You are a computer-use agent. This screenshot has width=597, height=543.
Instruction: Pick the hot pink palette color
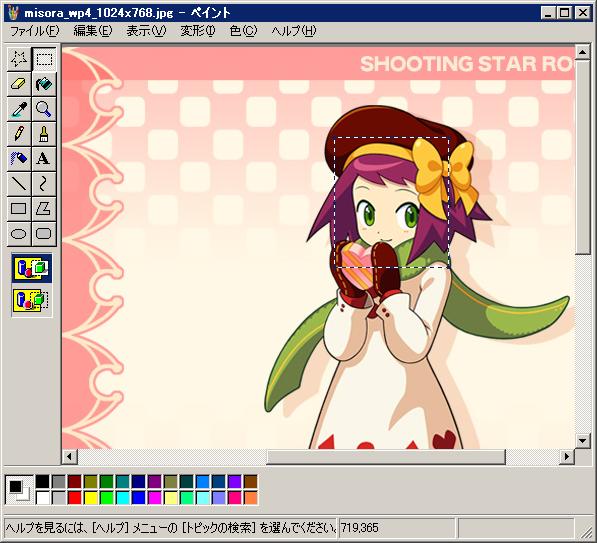pos(235,498)
